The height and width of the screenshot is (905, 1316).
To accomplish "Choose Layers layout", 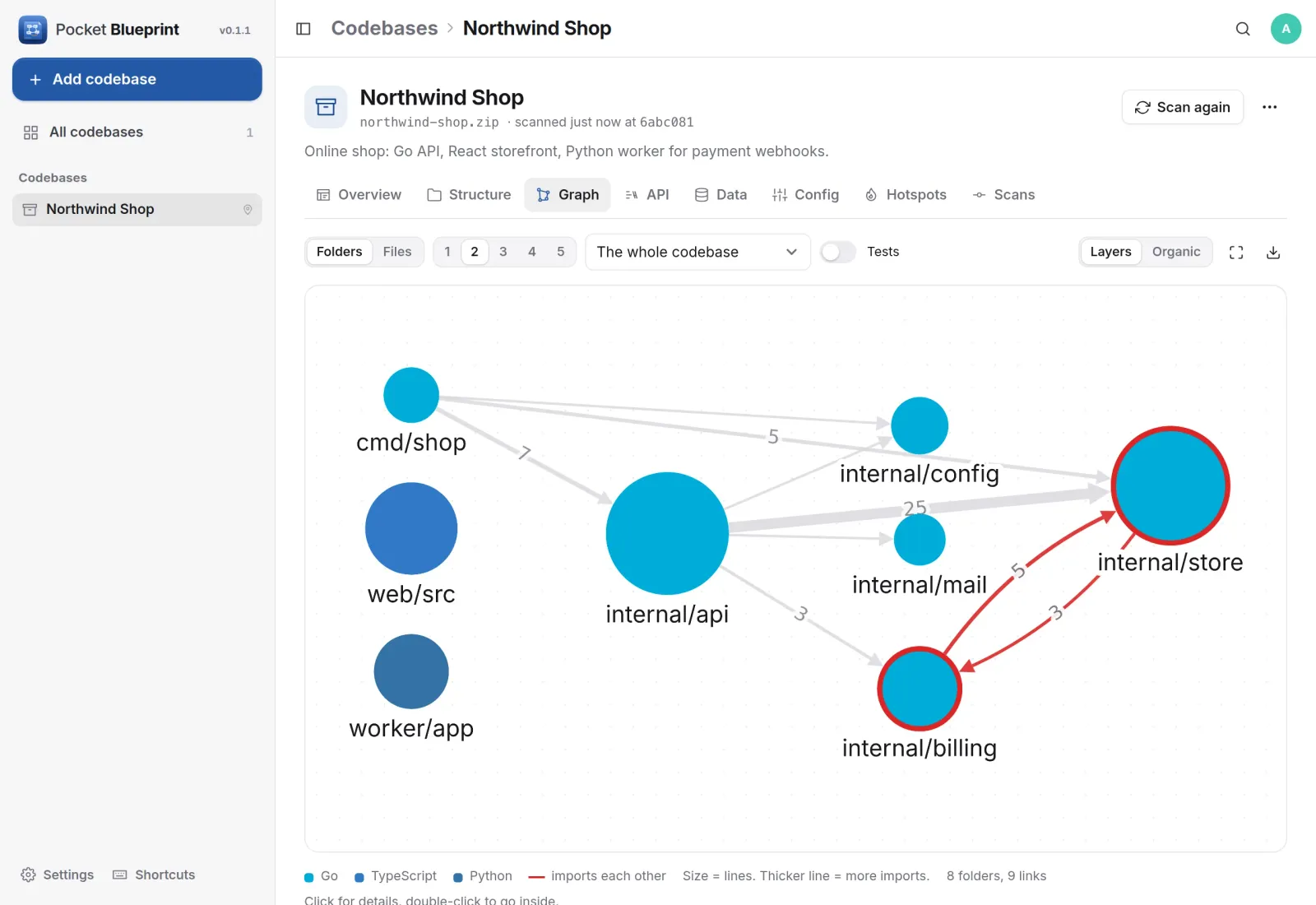I will 1110,252.
